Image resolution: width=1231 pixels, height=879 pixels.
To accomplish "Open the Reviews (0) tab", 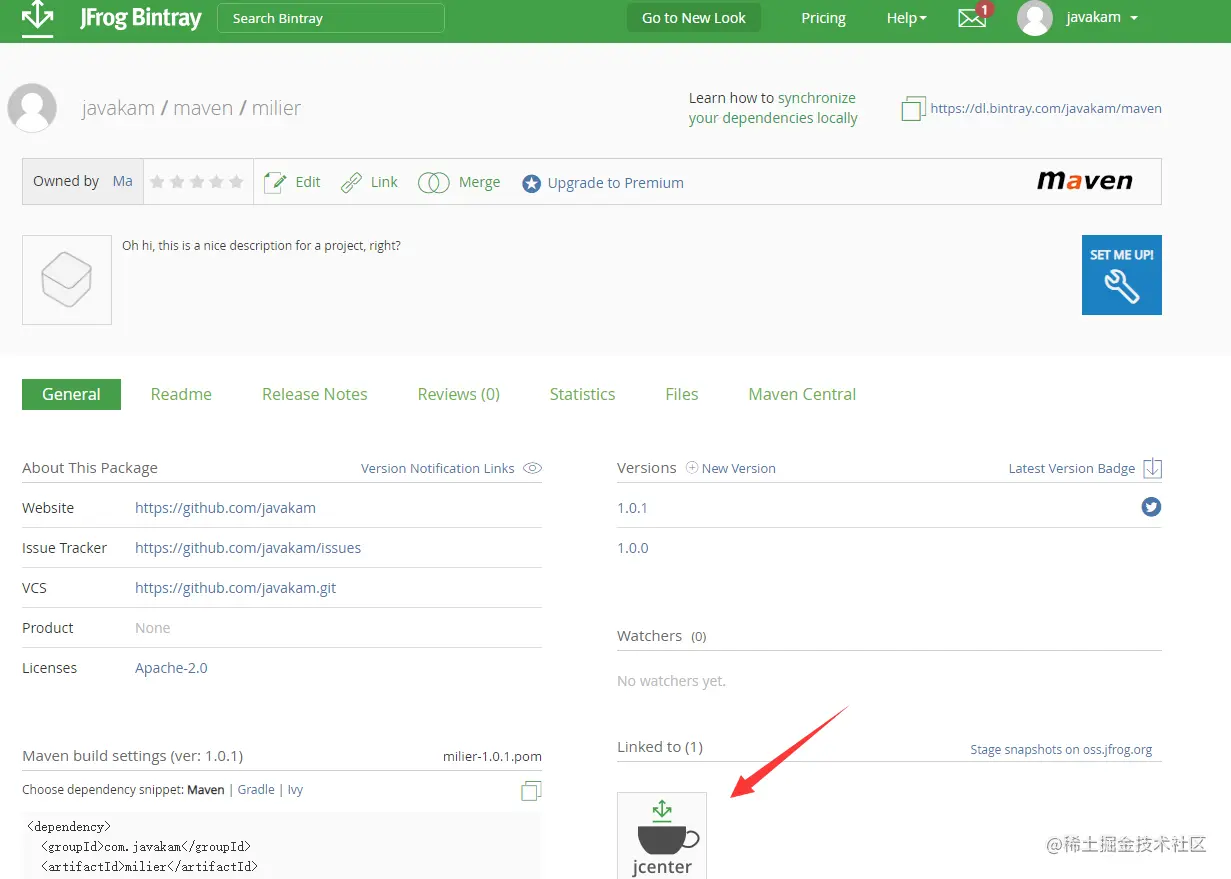I will tap(459, 394).
